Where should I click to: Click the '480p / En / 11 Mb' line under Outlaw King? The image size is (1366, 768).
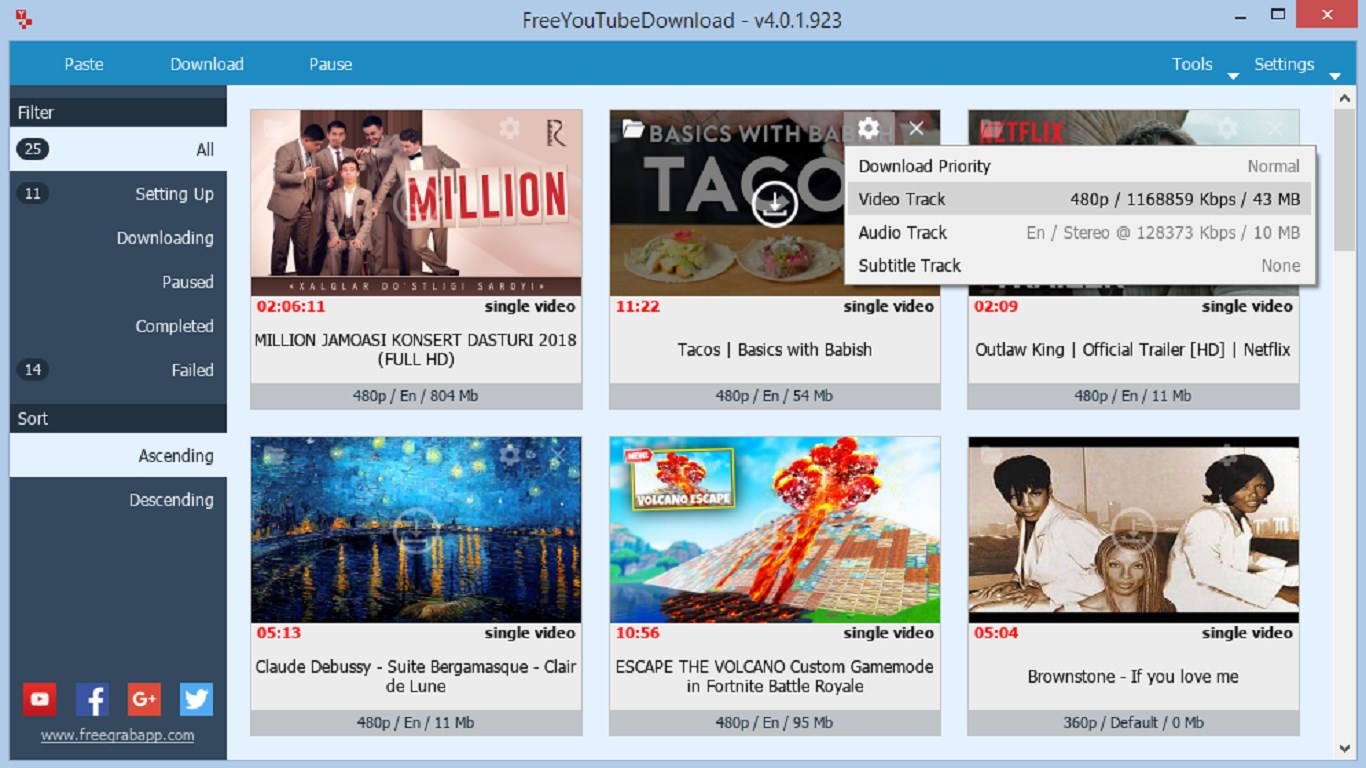tap(1133, 395)
